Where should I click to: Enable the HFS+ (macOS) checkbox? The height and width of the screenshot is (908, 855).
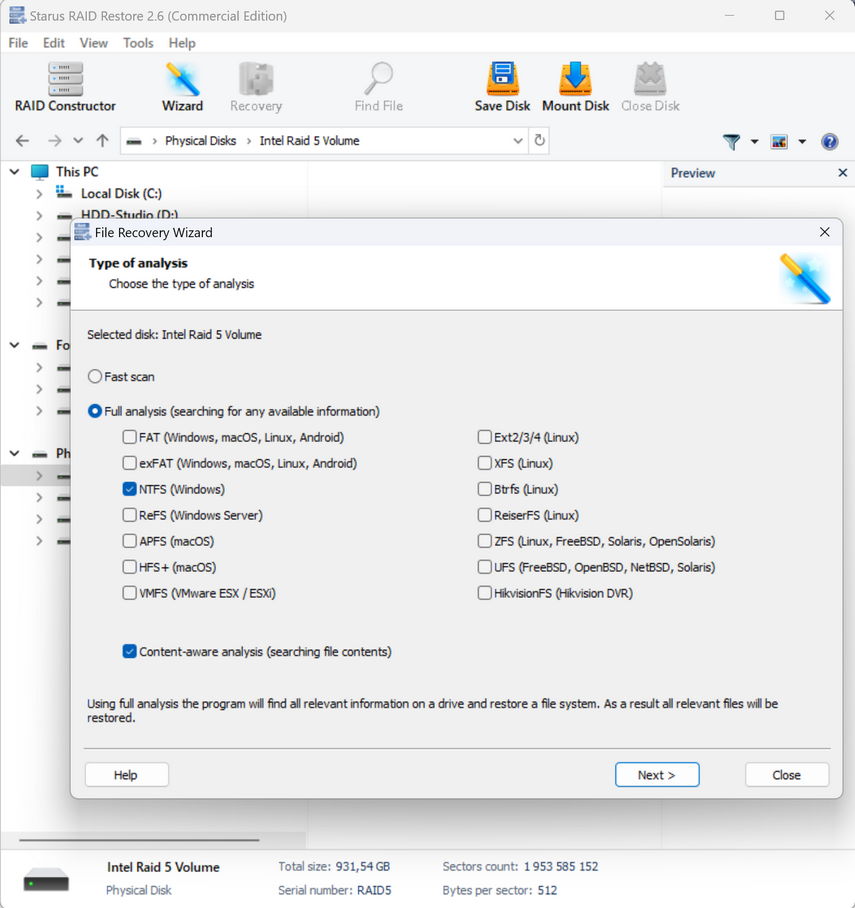(129, 567)
